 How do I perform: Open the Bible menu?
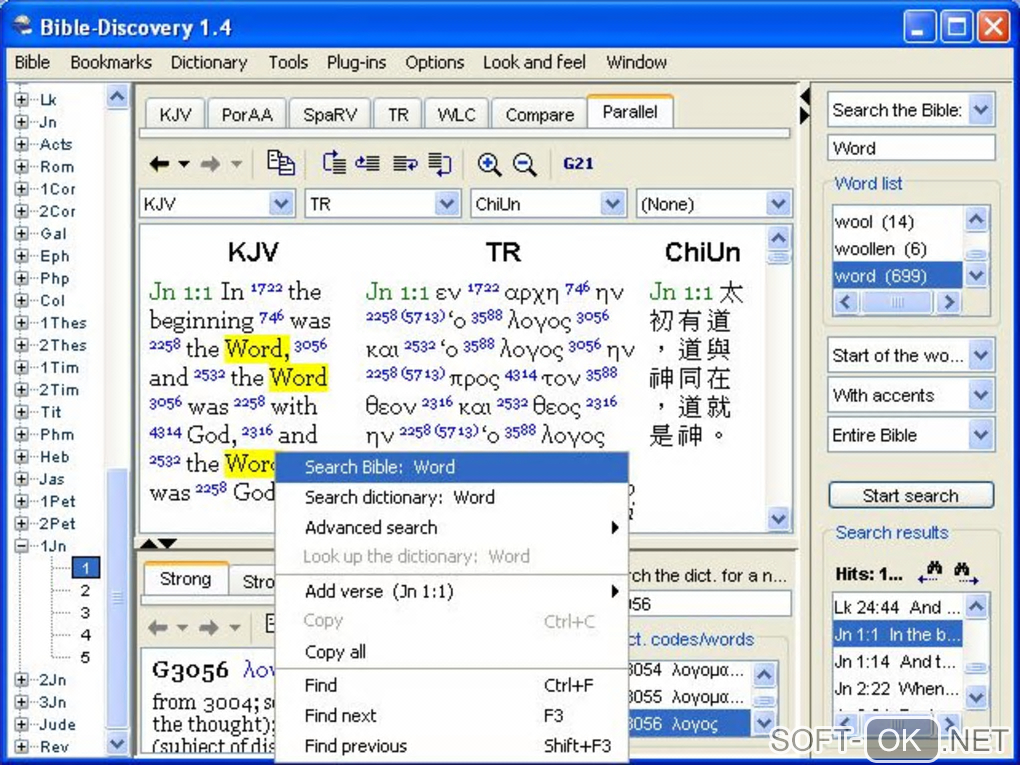tap(32, 62)
